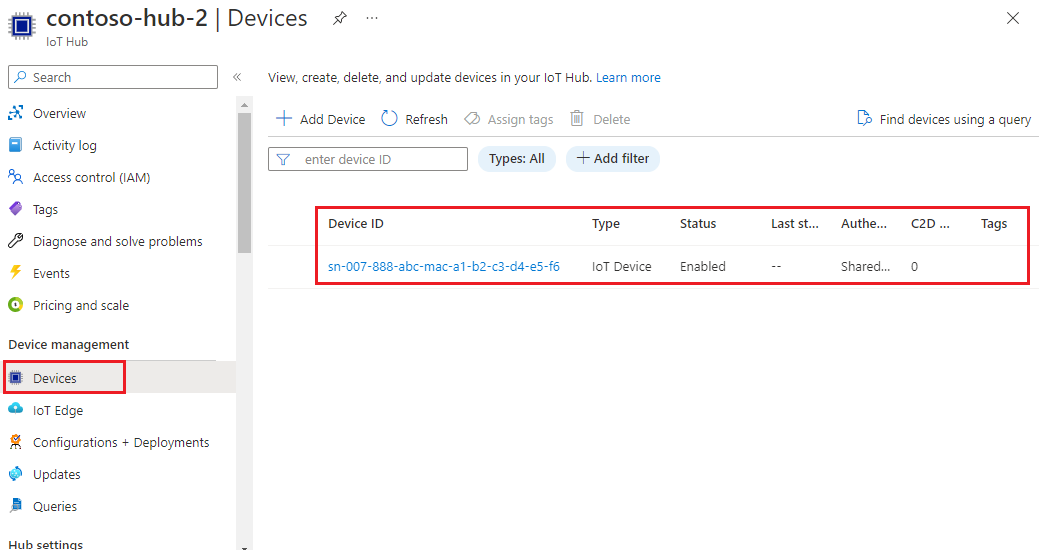1039x550 pixels.
Task: Click the Tags icon in sidebar
Action: click(x=15, y=209)
